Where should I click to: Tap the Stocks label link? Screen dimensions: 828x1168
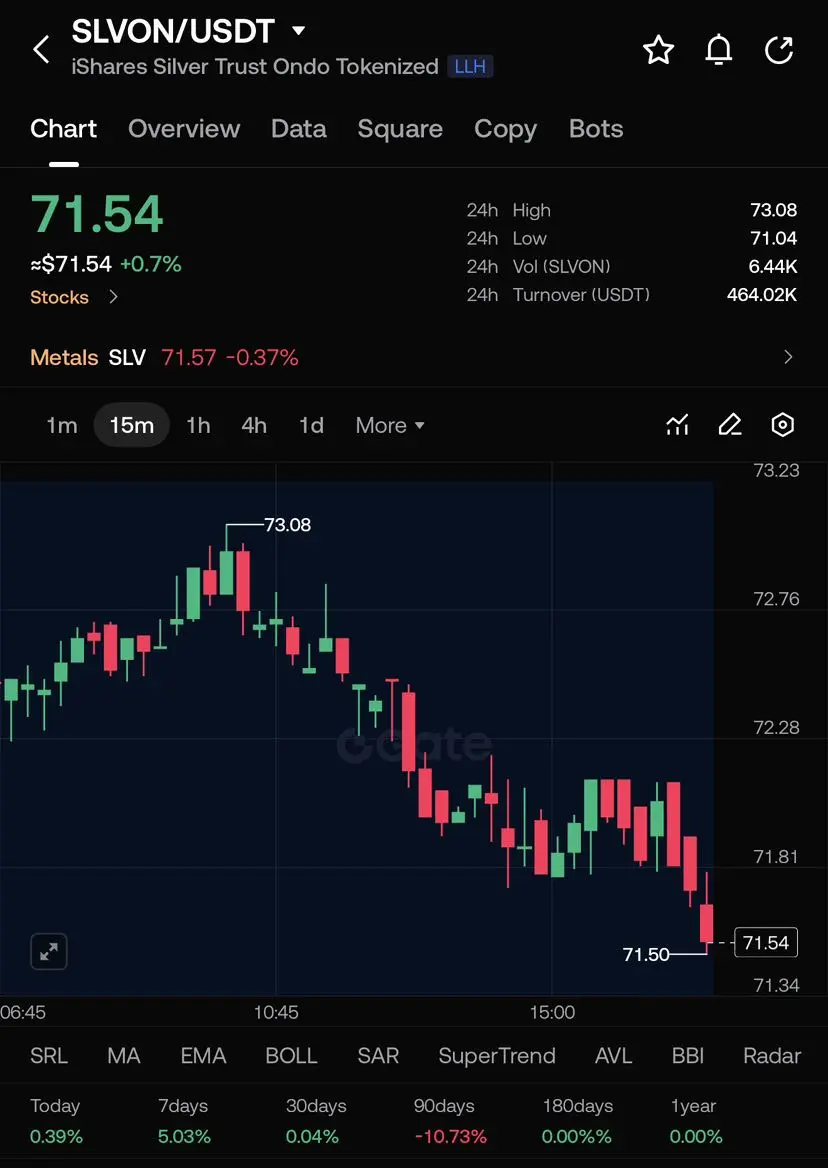[60, 297]
